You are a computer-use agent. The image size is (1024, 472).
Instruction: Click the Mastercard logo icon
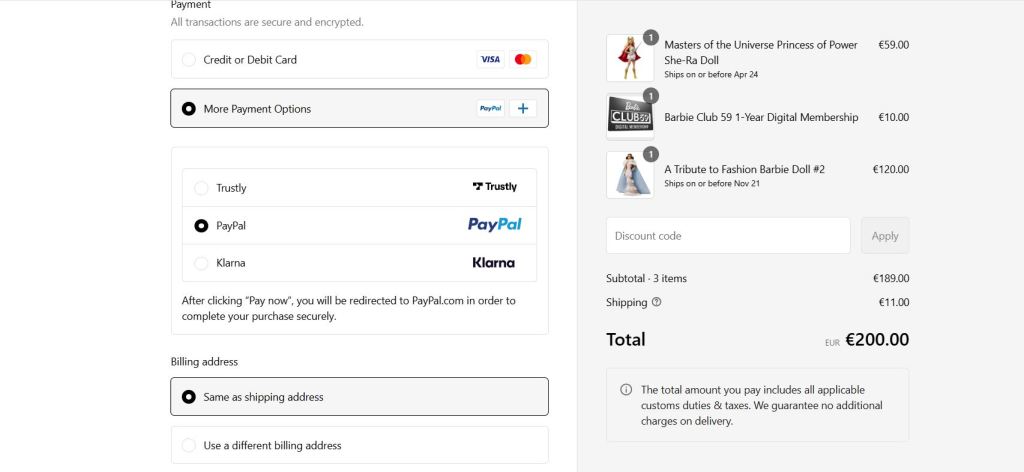522,59
